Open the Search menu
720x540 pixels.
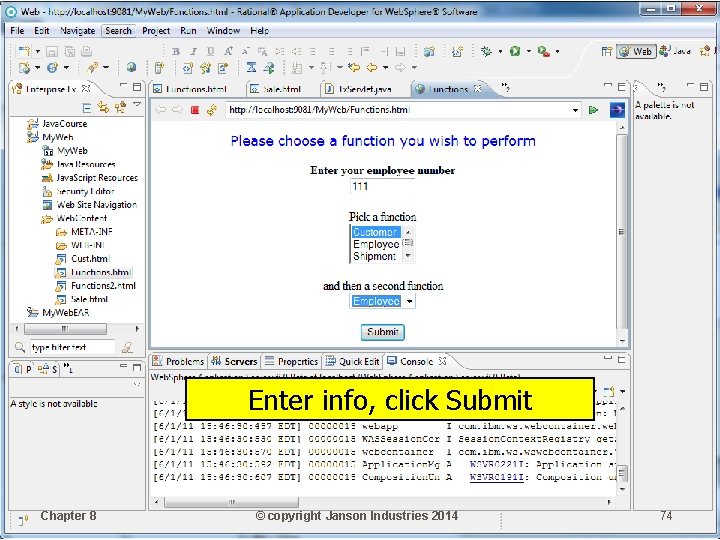[x=118, y=31]
